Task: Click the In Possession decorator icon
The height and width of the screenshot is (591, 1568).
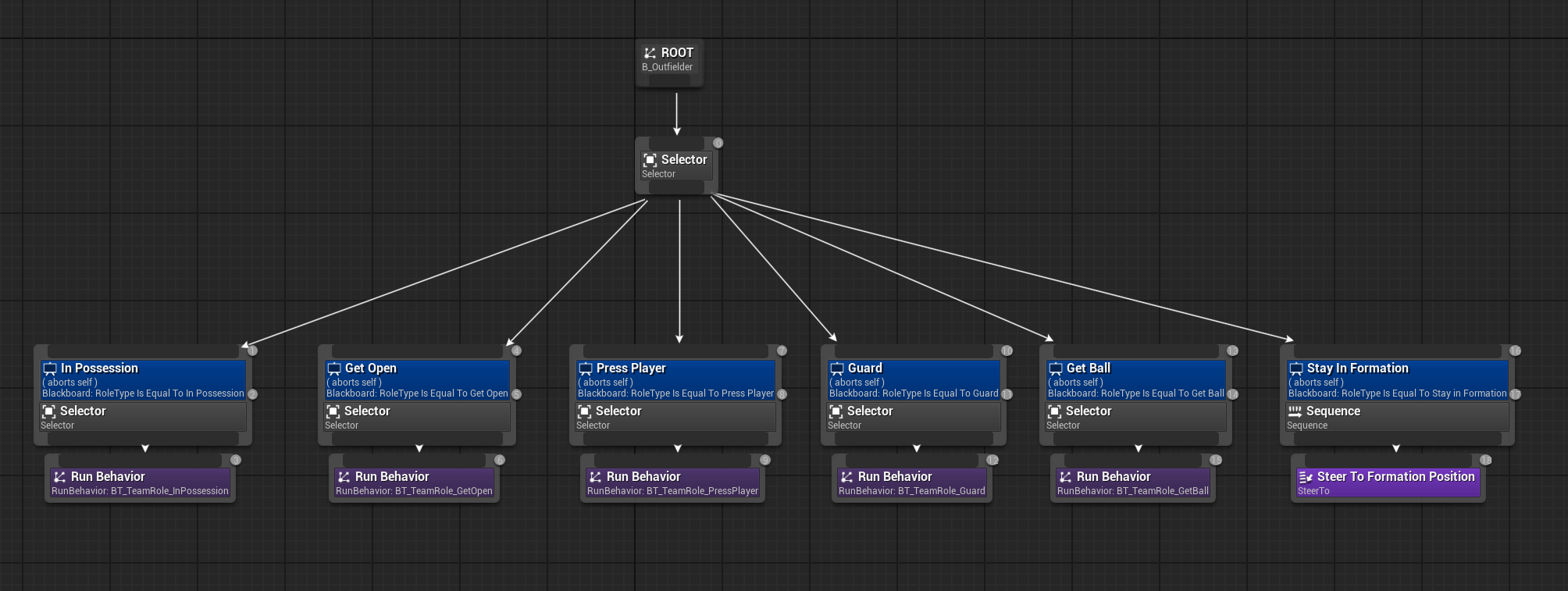Action: click(x=50, y=368)
